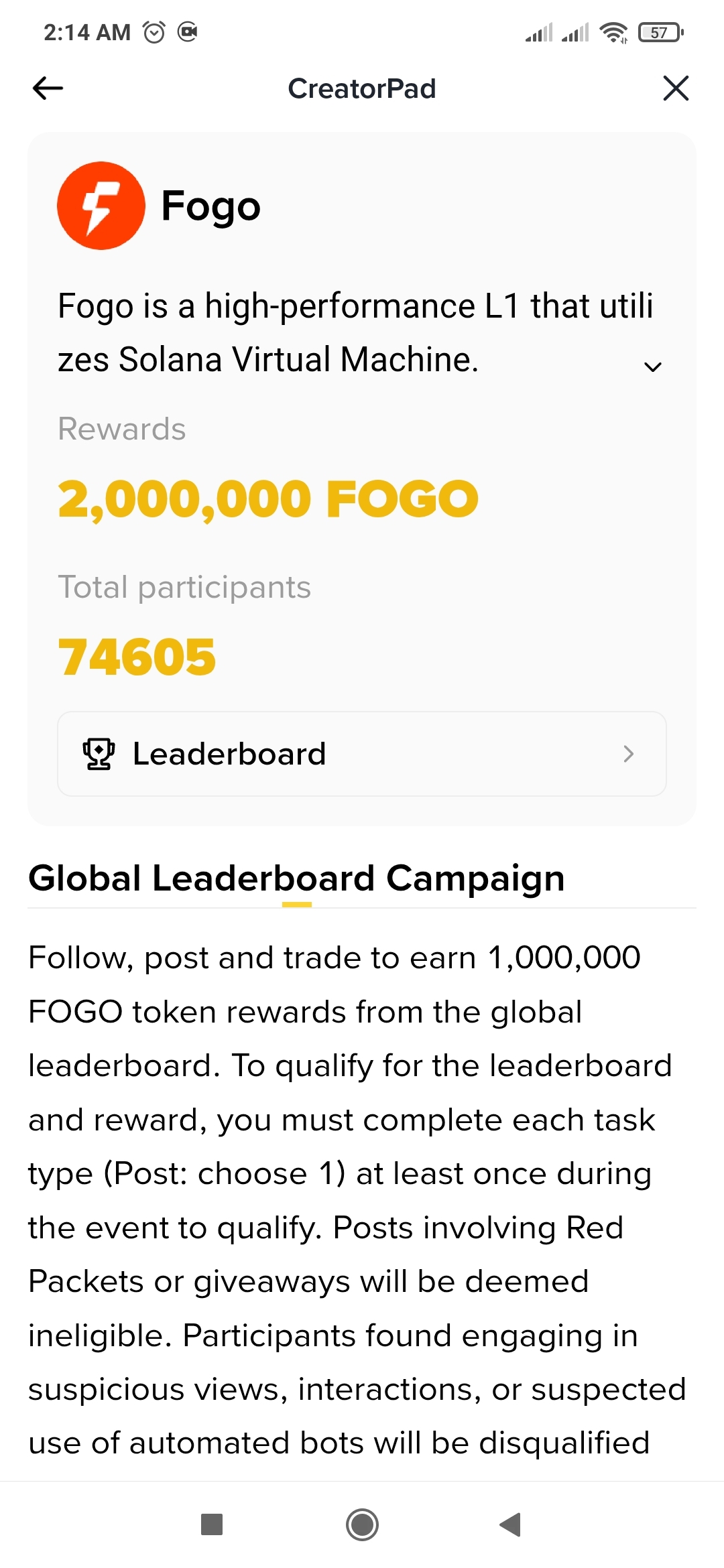Tap the Wi-Fi status icon
This screenshot has height=1568, width=724.
pyautogui.click(x=613, y=32)
